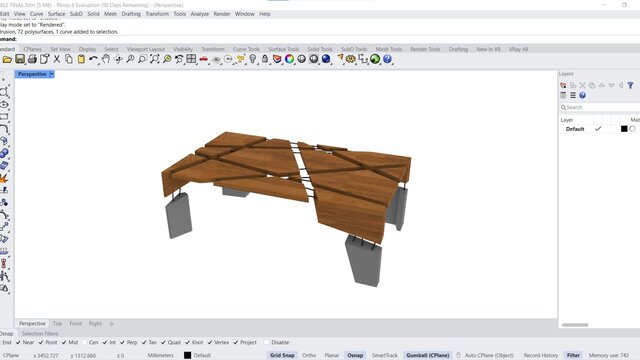The height and width of the screenshot is (360, 640).
Task: Click the Paste clipboard icon
Action: (81, 59)
